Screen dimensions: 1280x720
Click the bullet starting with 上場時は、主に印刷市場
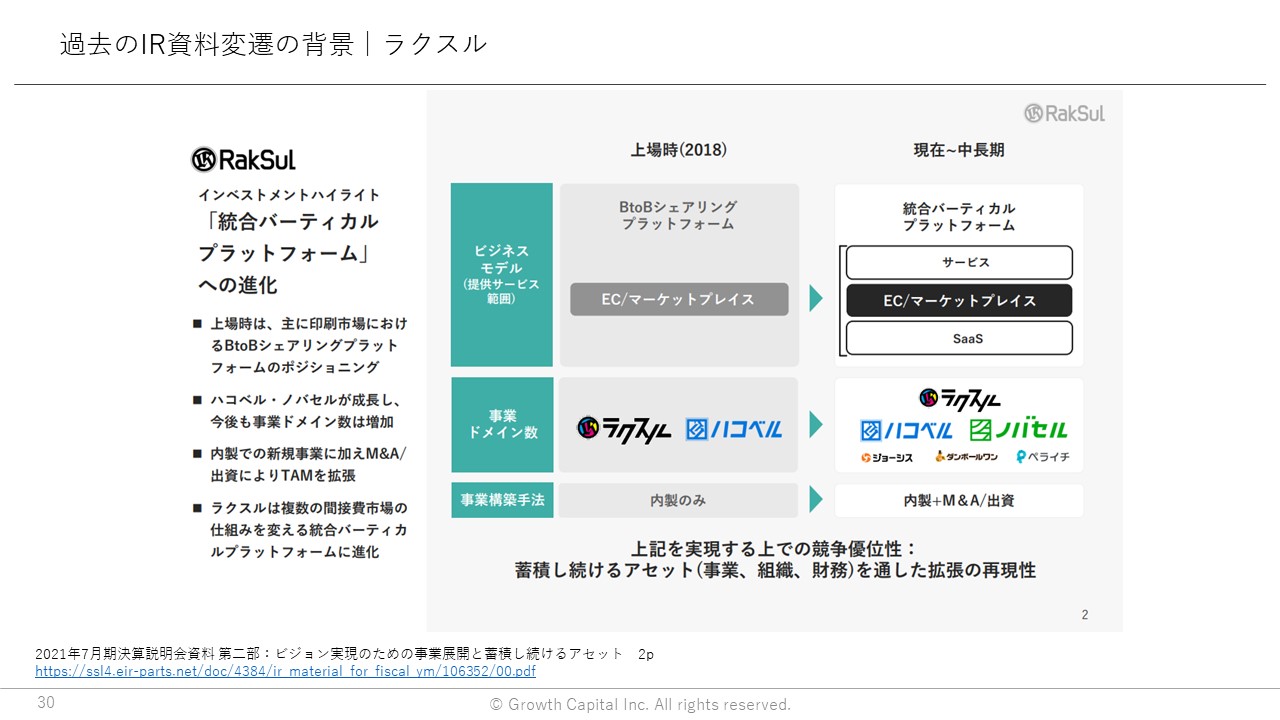coord(300,346)
